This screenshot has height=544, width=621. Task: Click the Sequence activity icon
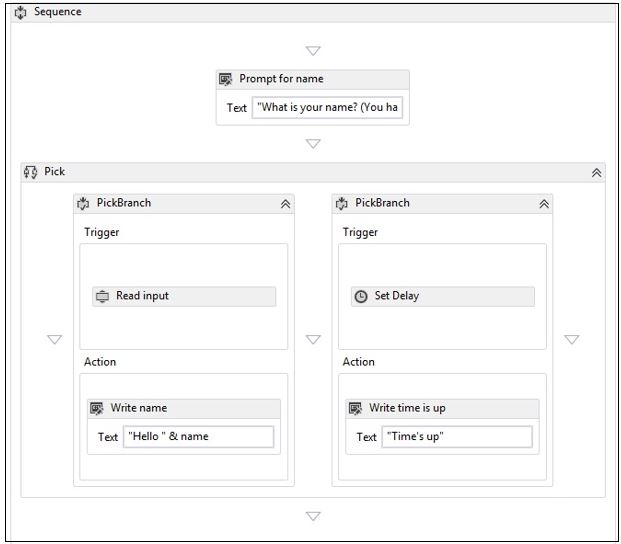pos(19,12)
